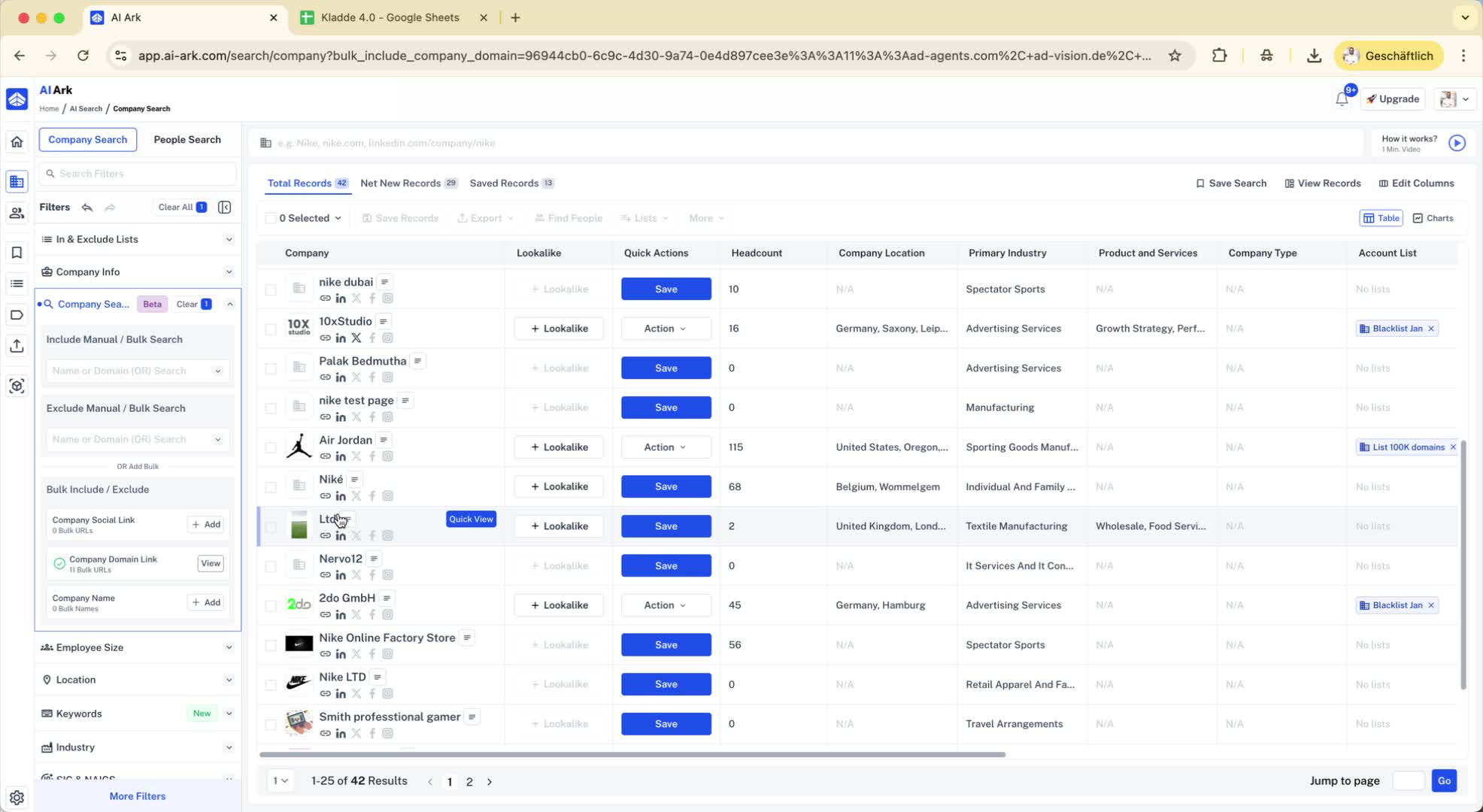
Task: Open settings gear in left sidebar
Action: (17, 797)
